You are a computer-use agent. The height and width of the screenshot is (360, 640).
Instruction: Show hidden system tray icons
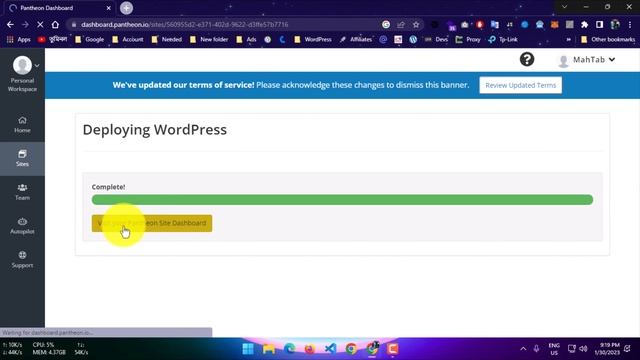point(523,349)
